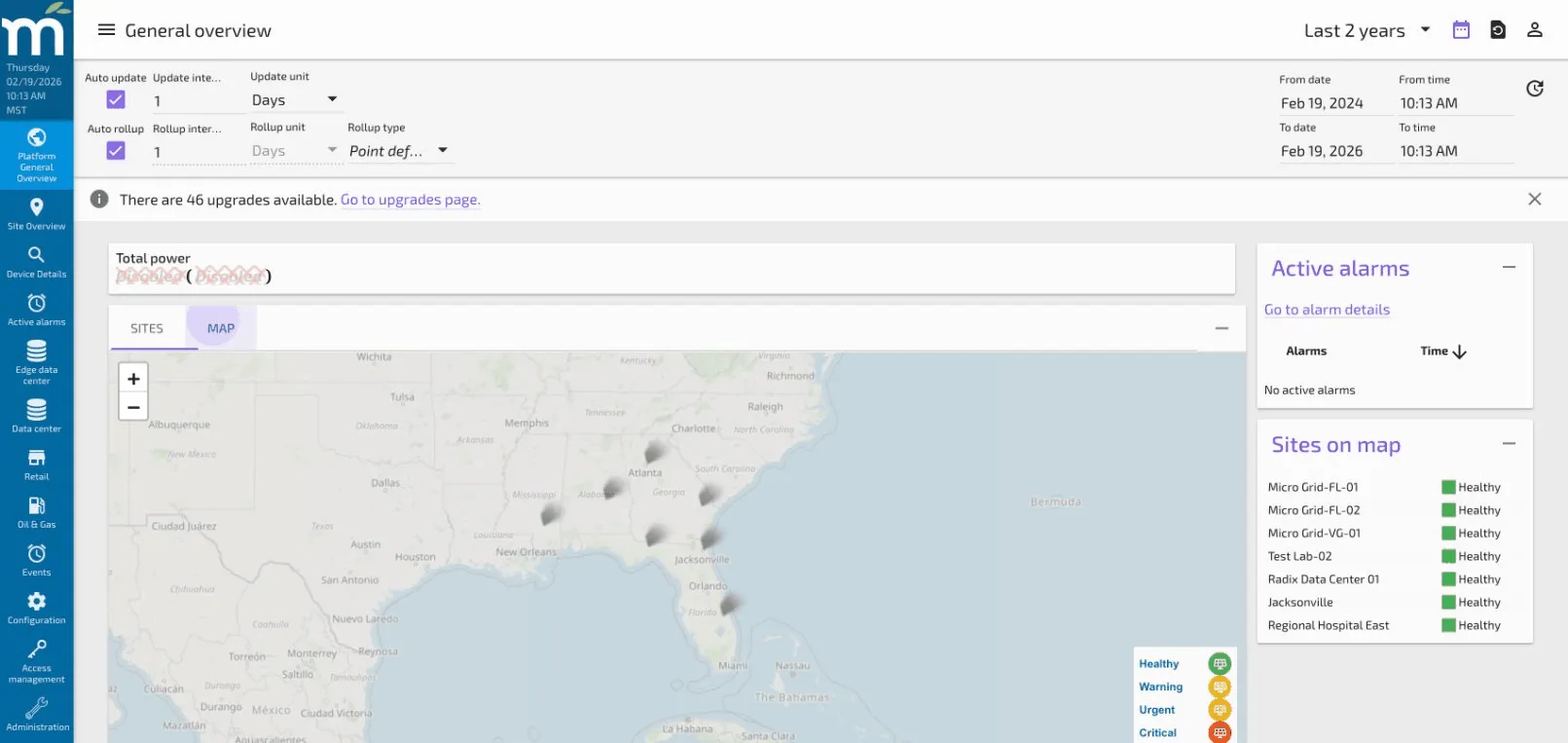Toggle the Auto rollup checkbox

pyautogui.click(x=116, y=150)
